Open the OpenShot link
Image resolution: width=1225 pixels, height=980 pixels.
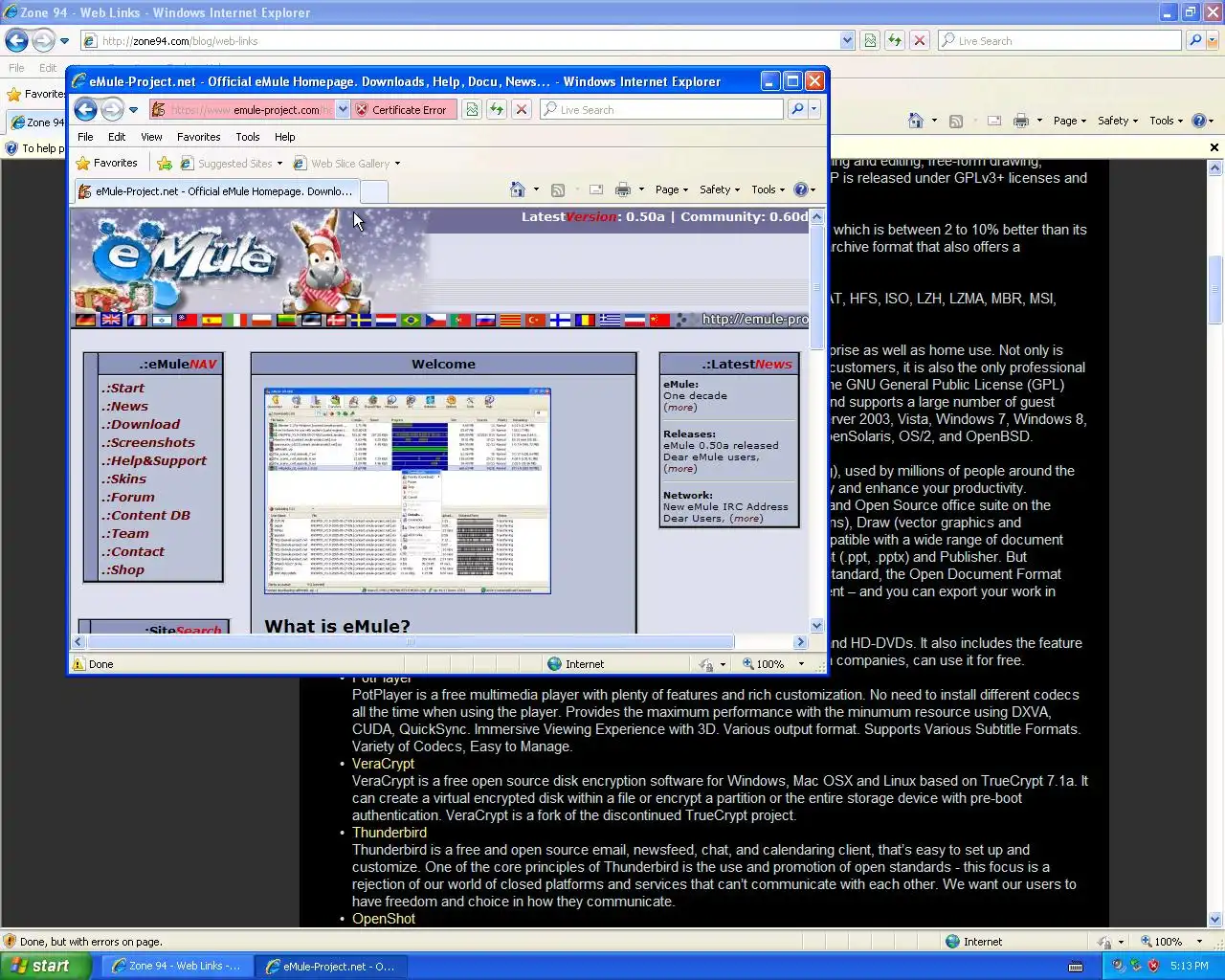tap(384, 919)
